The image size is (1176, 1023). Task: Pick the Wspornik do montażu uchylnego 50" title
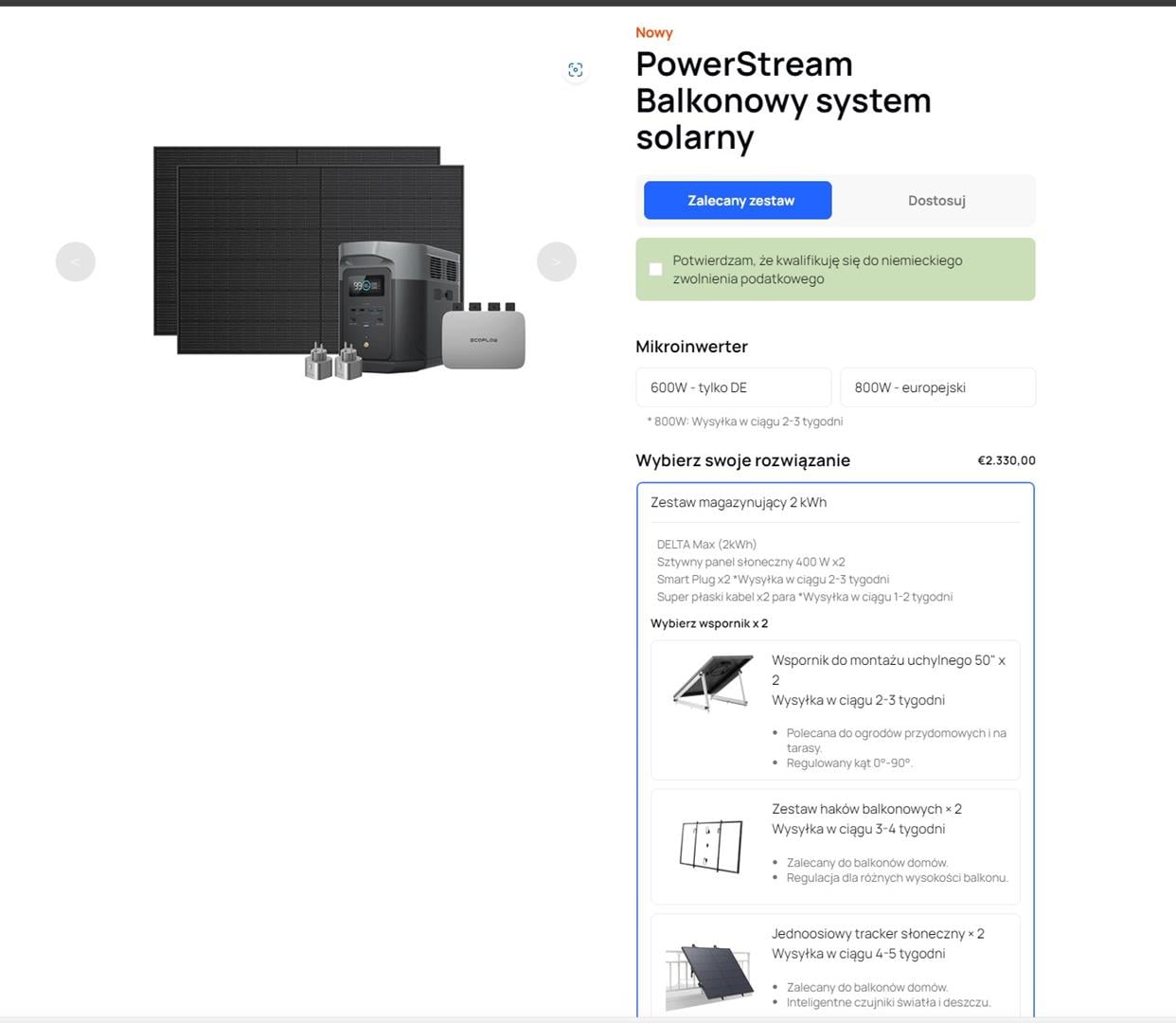887,661
